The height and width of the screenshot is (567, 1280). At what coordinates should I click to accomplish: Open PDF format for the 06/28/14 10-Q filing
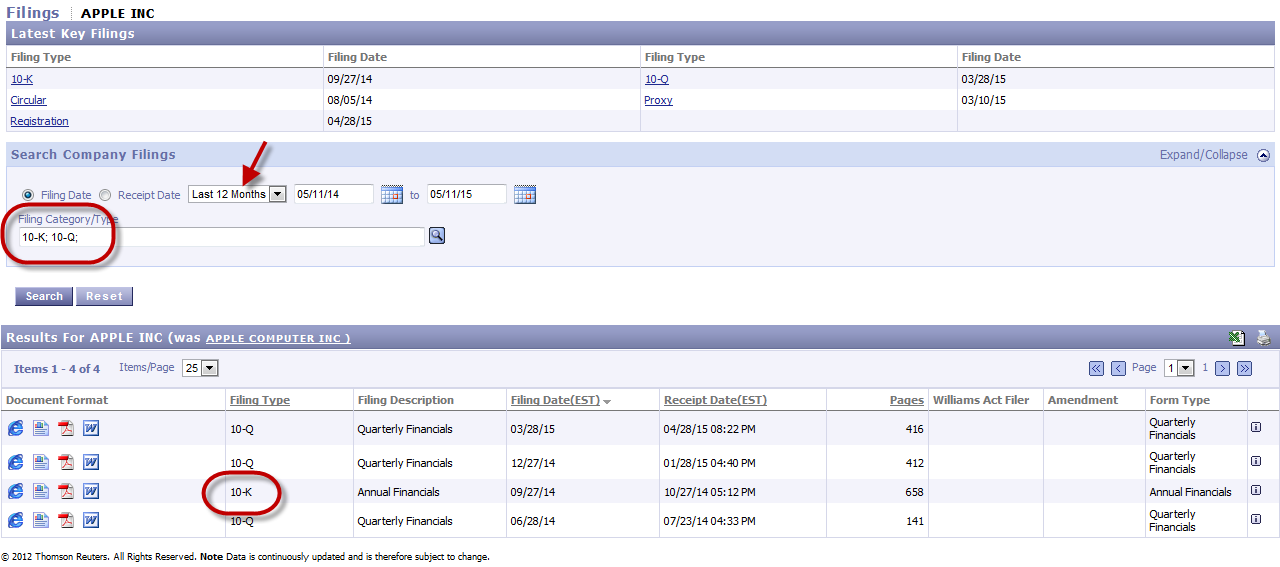[x=66, y=520]
